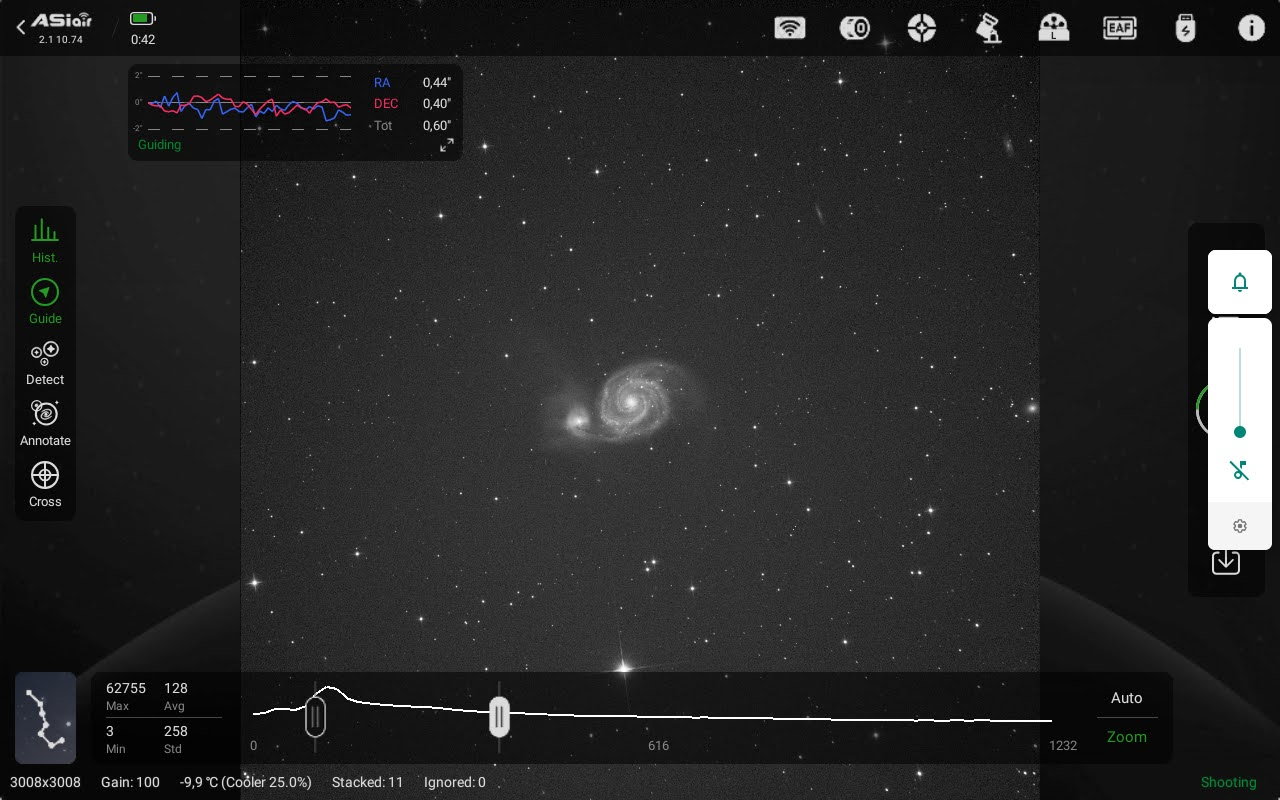Open the telescope mount settings

[x=989, y=28]
